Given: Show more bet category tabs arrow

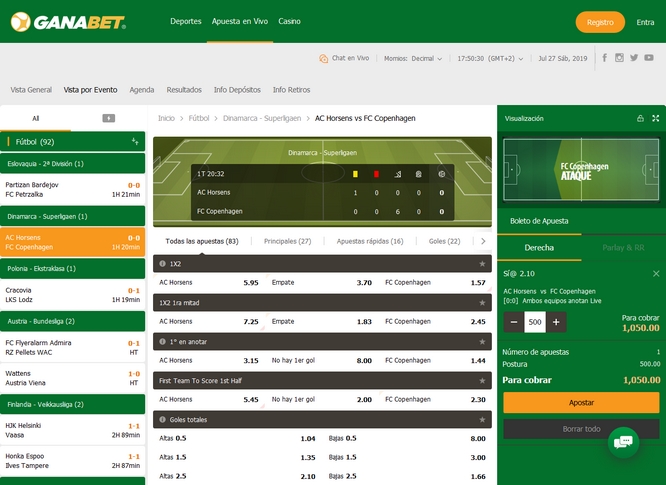Looking at the screenshot, I should pos(483,241).
